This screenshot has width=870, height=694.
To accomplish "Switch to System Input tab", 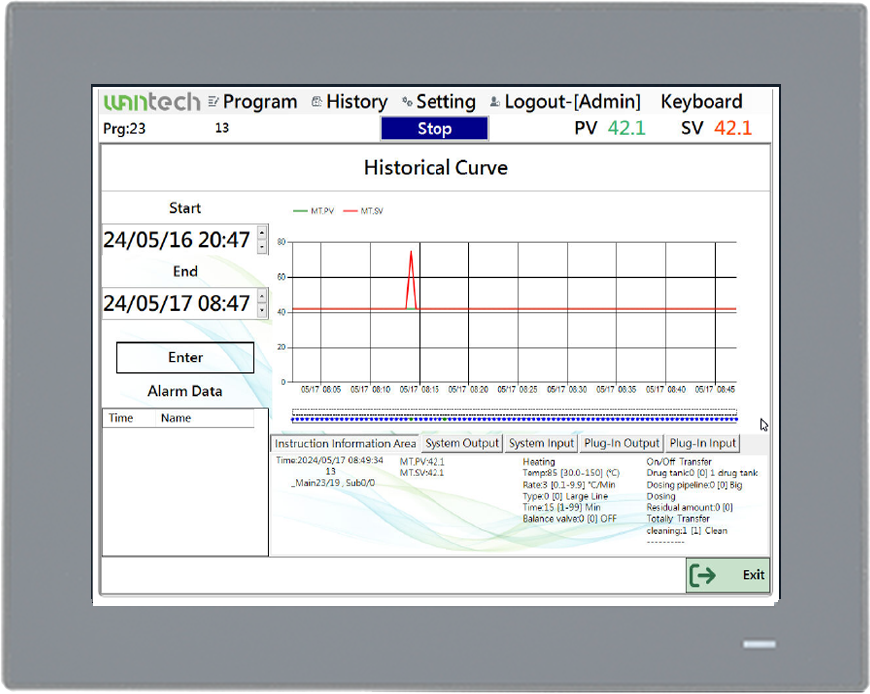I will pyautogui.click(x=541, y=443).
